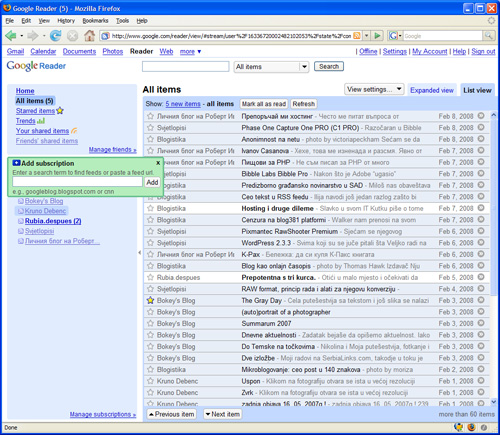Click the feed icon next to Kruno Debenc subscription
The height and width of the screenshot is (435, 500).
point(21,211)
